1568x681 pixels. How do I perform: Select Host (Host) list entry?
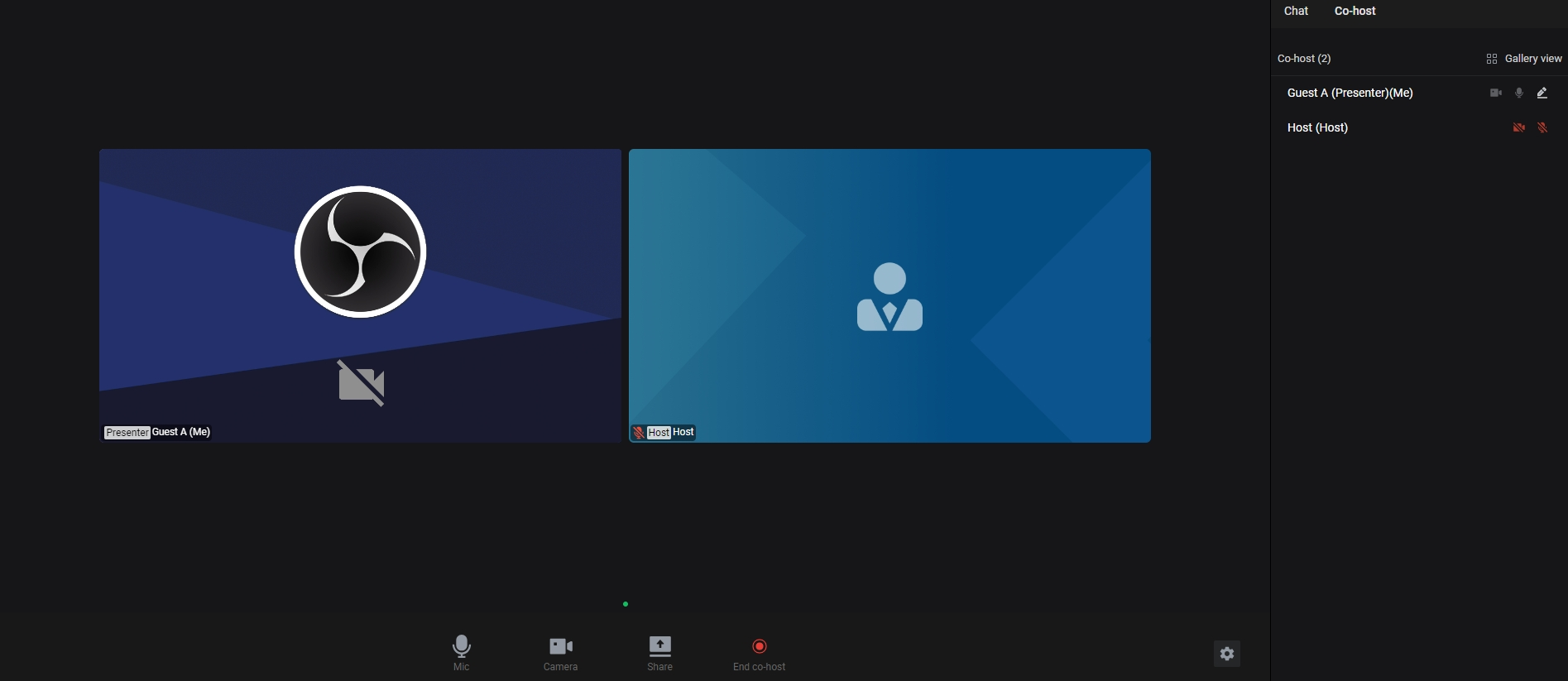click(1419, 127)
